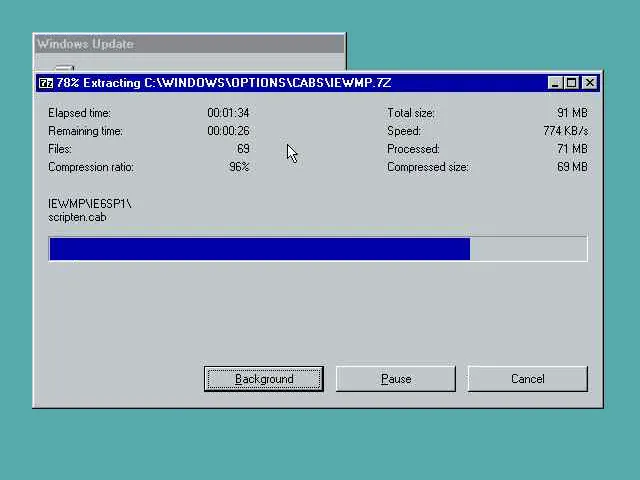This screenshot has width=640, height=480.
Task: Click the Speed label
Action: coord(404,131)
